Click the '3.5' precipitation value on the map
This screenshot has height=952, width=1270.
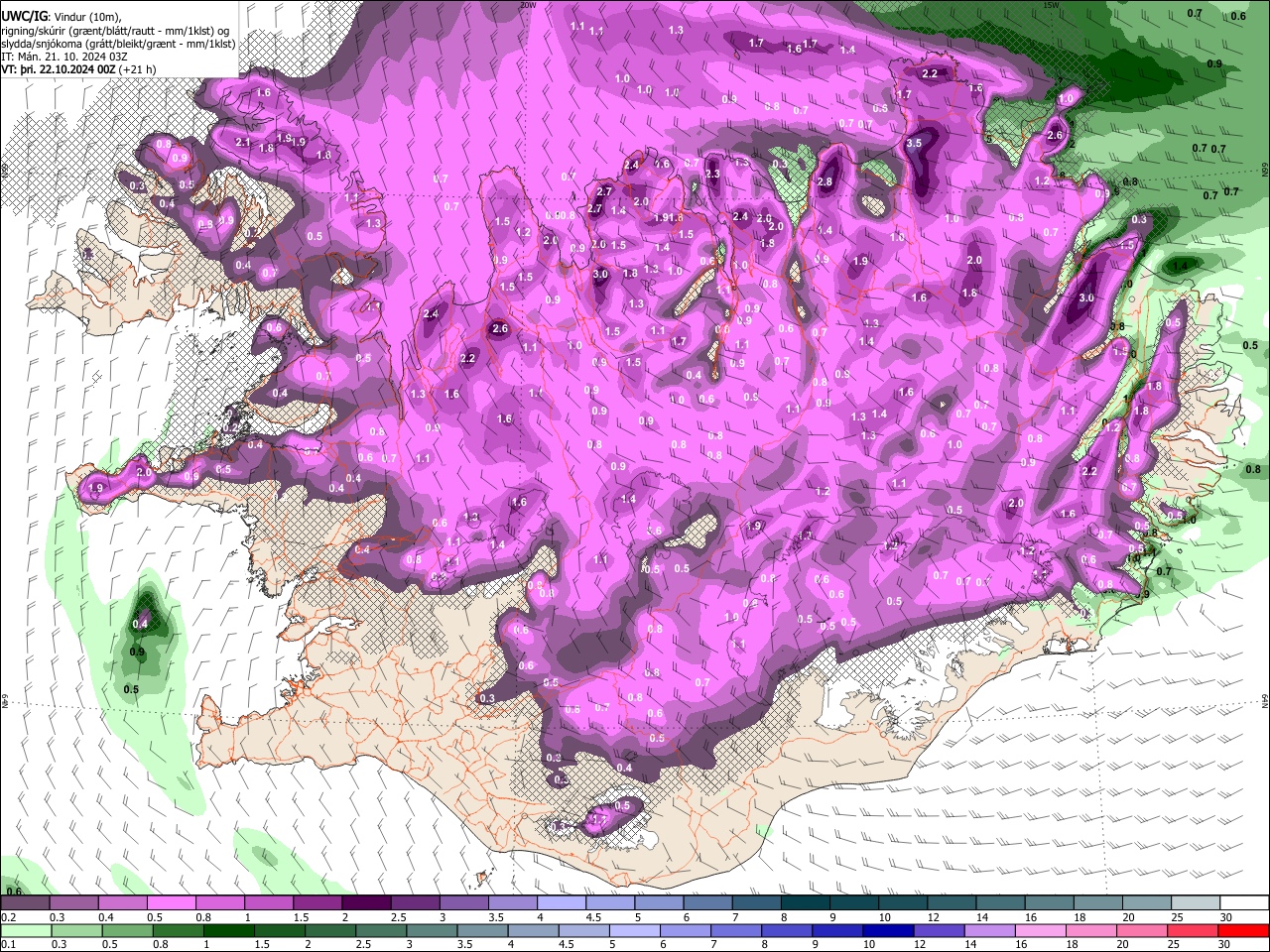914,144
